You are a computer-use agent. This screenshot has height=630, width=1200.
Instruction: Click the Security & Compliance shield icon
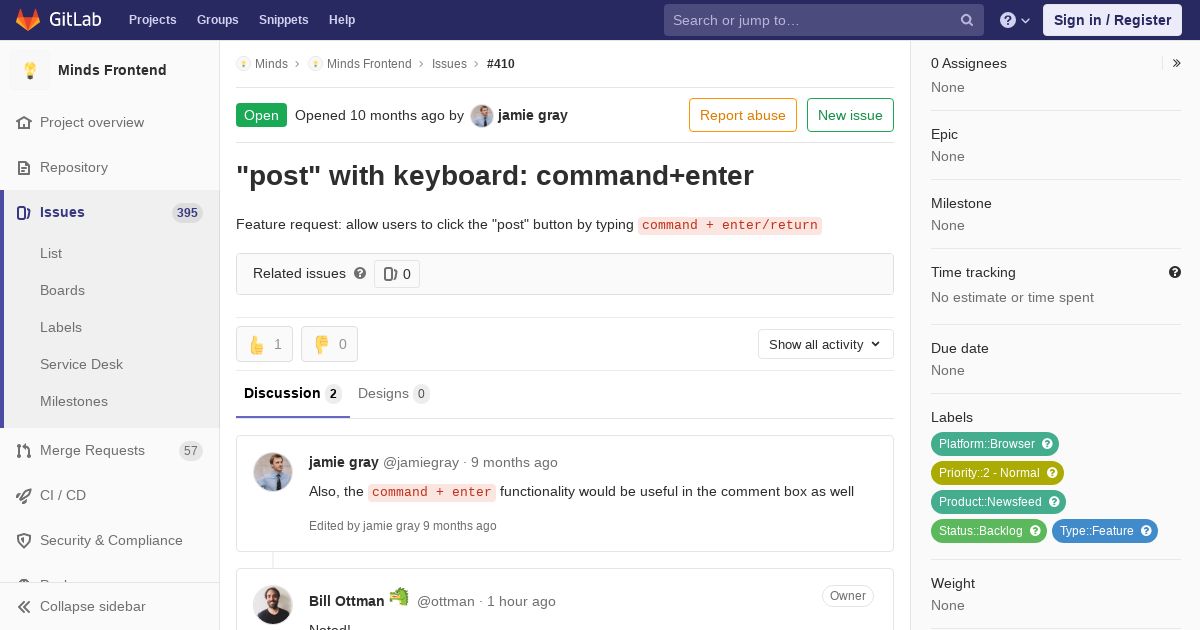24,540
